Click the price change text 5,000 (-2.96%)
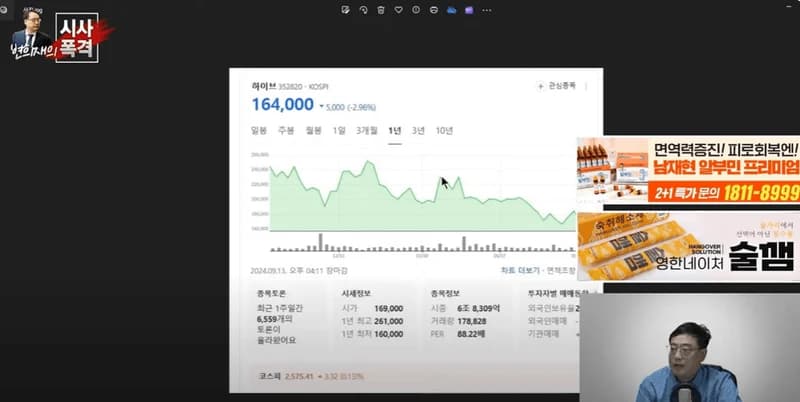 coord(351,107)
